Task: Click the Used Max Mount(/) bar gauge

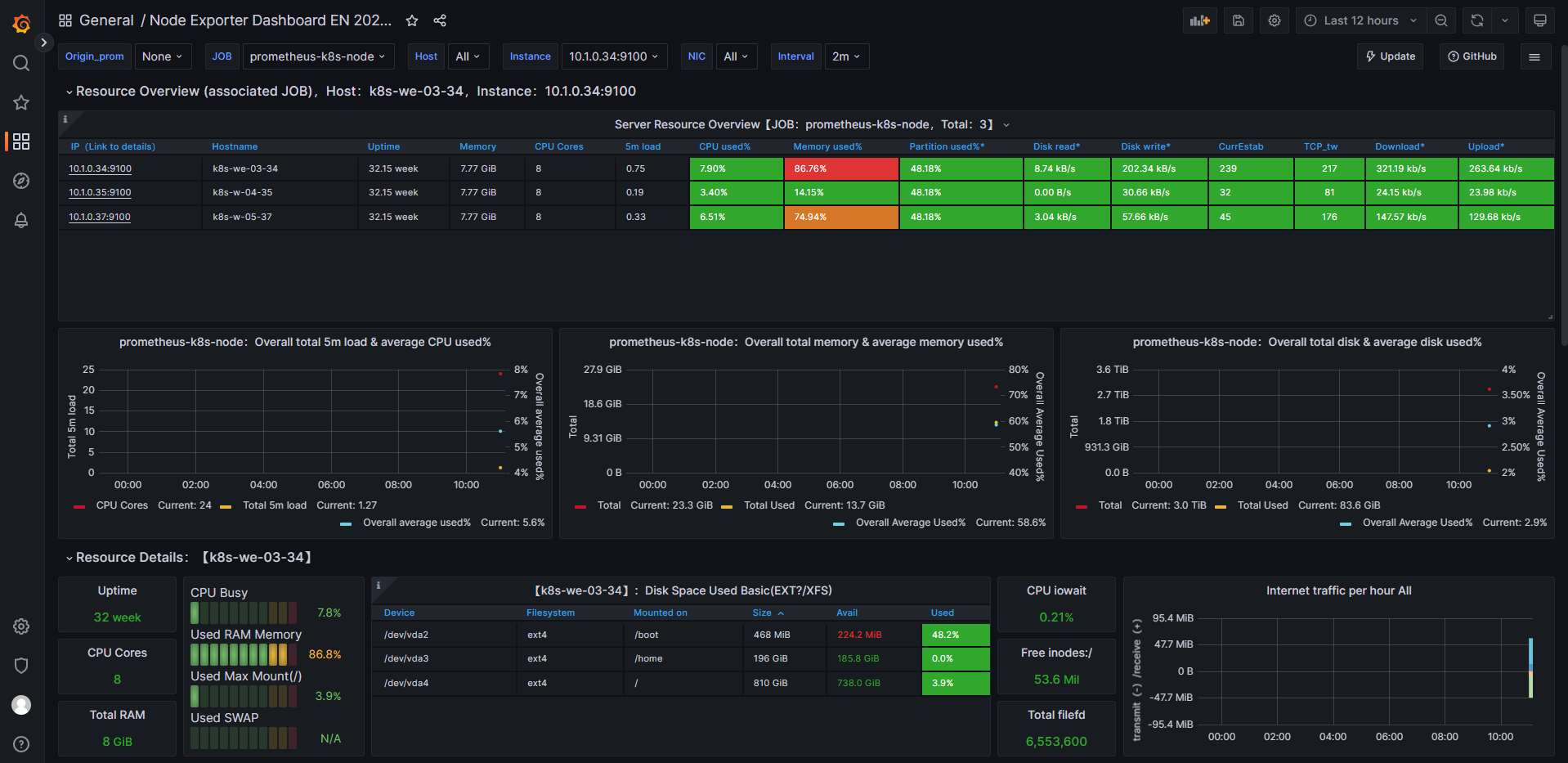Action: point(244,696)
